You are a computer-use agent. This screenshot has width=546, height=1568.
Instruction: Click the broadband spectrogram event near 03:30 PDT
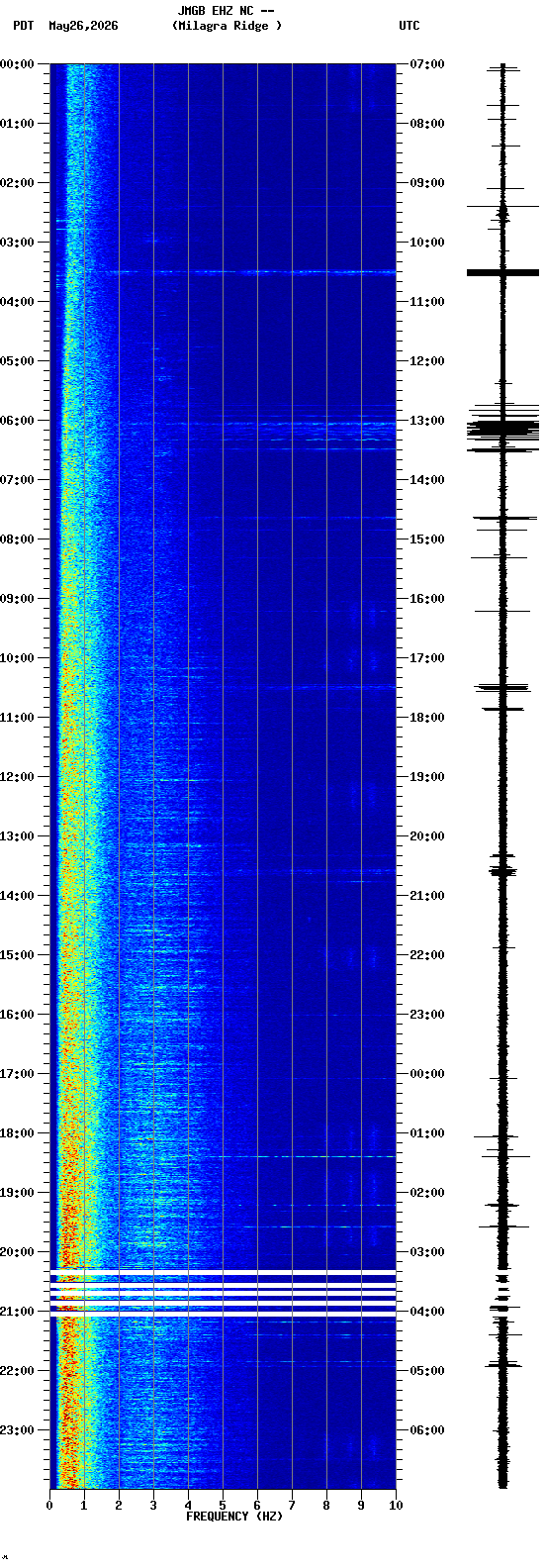point(223,272)
